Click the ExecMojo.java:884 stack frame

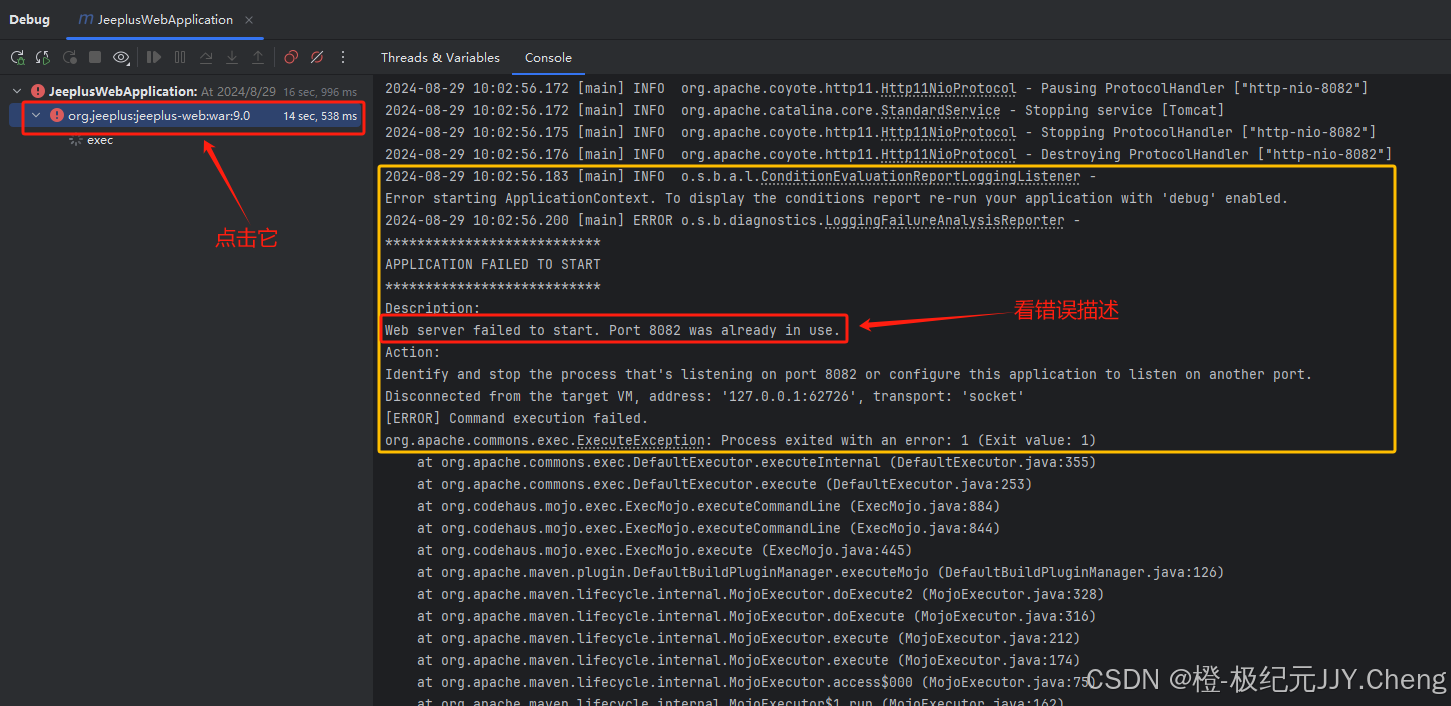point(708,506)
